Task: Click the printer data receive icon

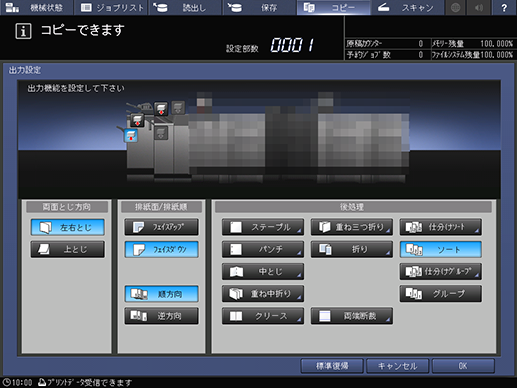Action: click(x=42, y=382)
